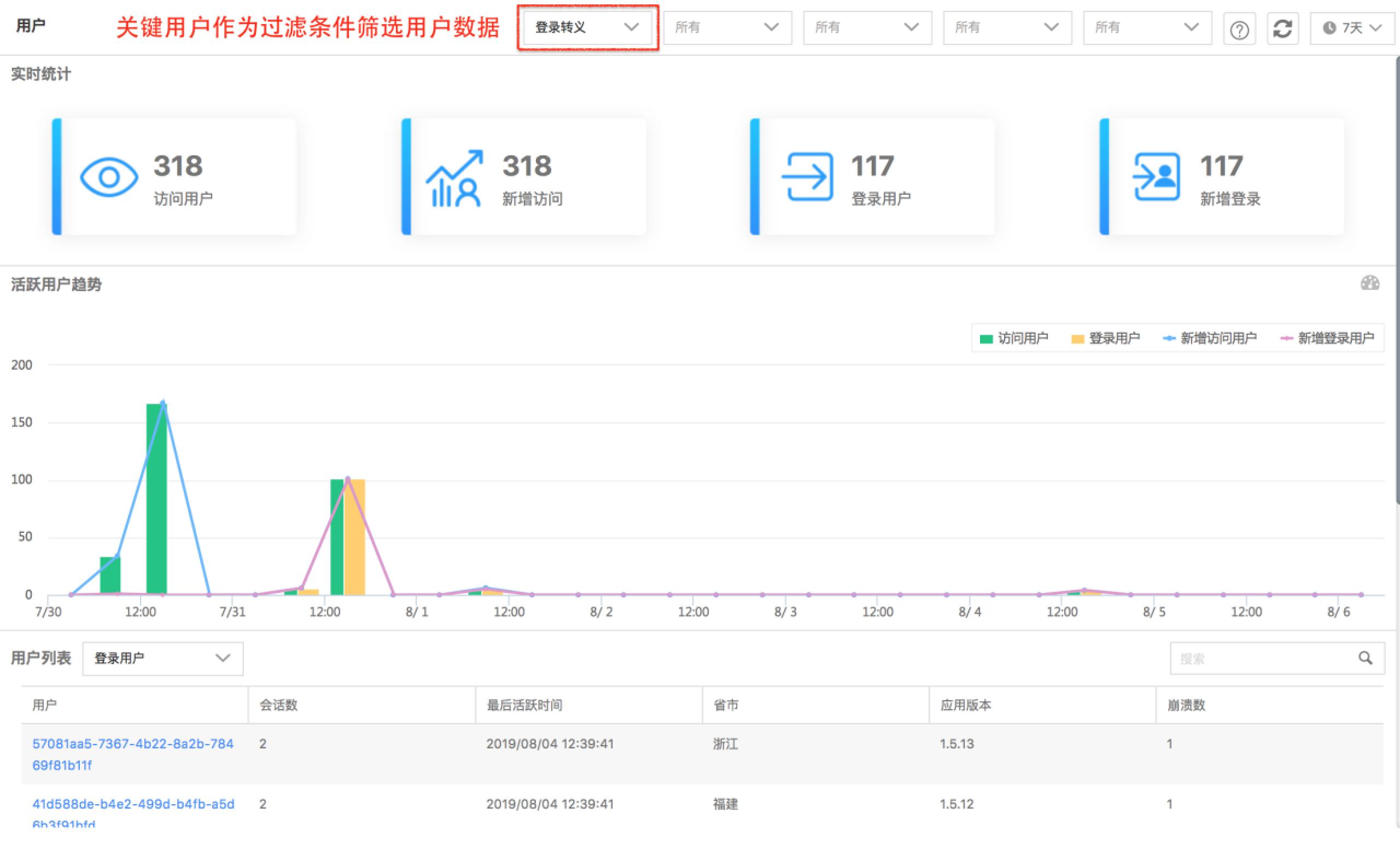Click the 浙江 cell in first row

[x=725, y=744]
